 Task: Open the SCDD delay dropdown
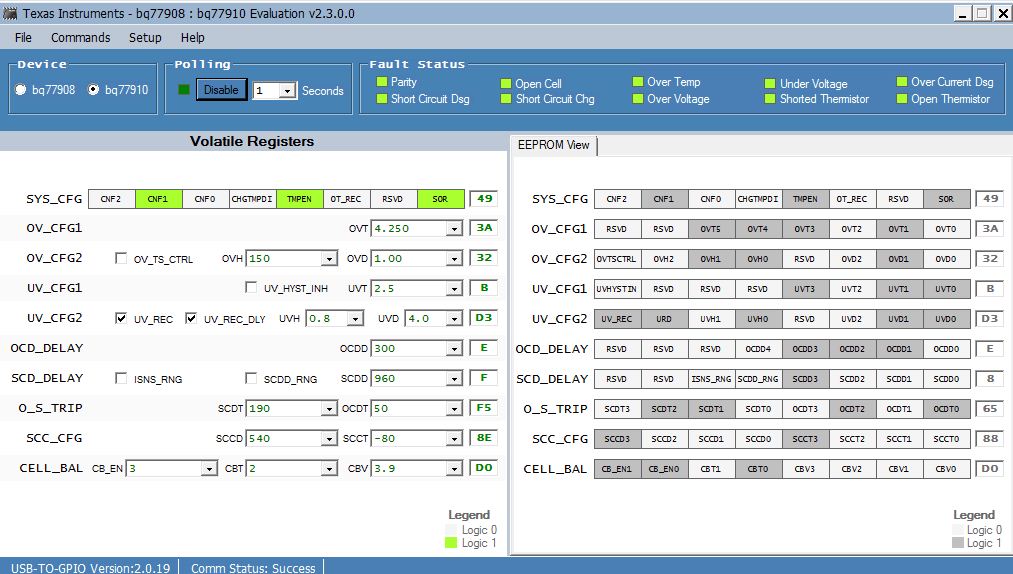(x=454, y=379)
